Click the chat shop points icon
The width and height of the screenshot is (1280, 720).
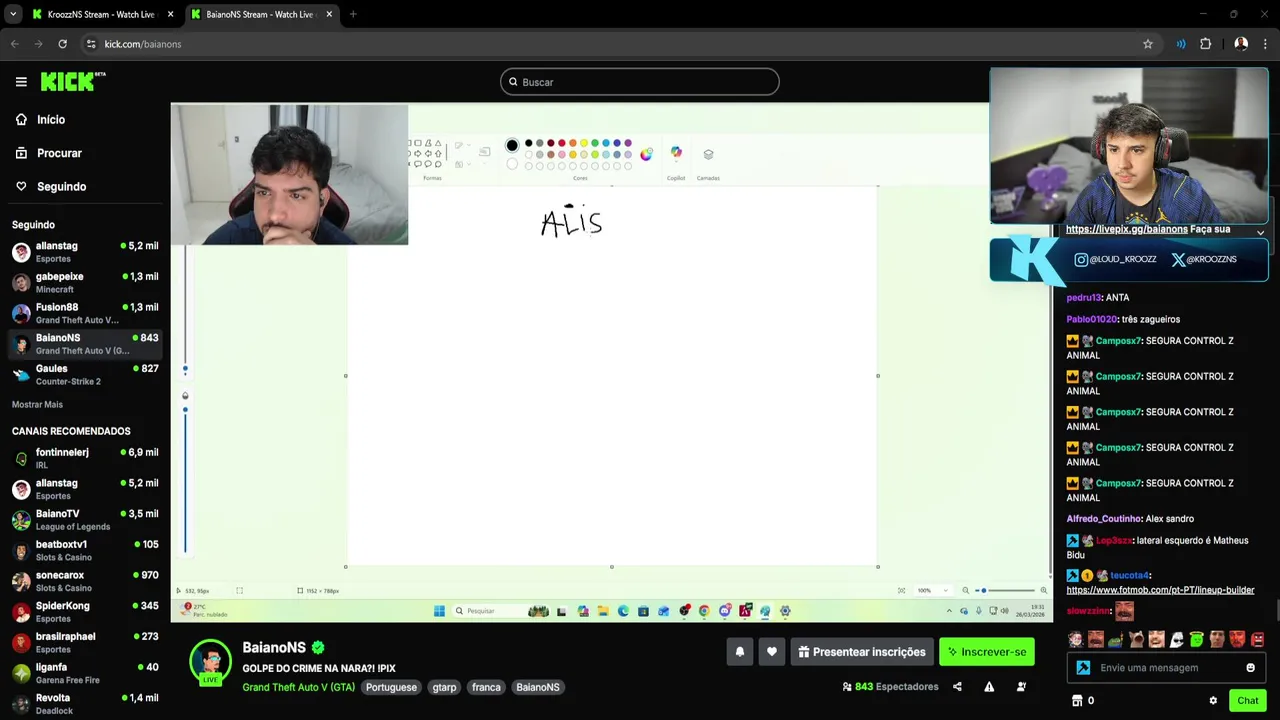1077,701
